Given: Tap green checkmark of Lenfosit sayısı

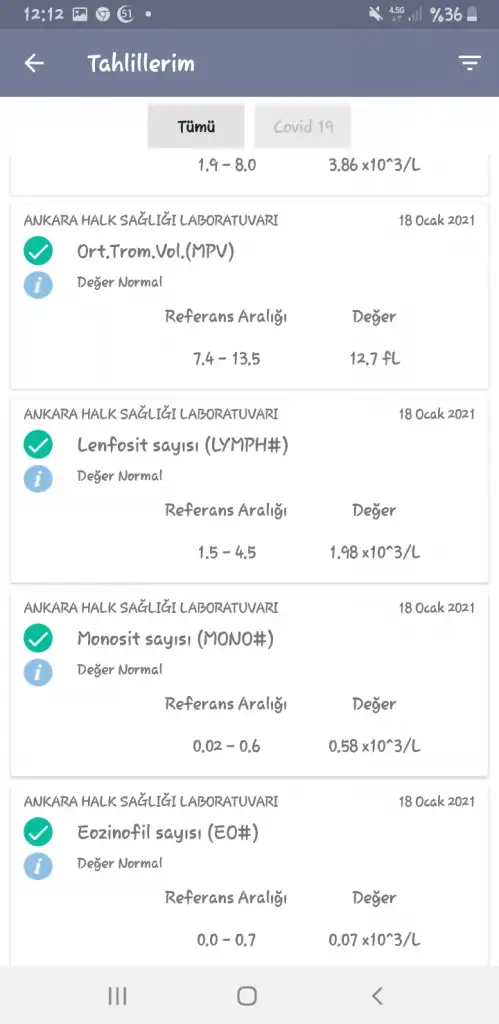Looking at the screenshot, I should 39,445.
